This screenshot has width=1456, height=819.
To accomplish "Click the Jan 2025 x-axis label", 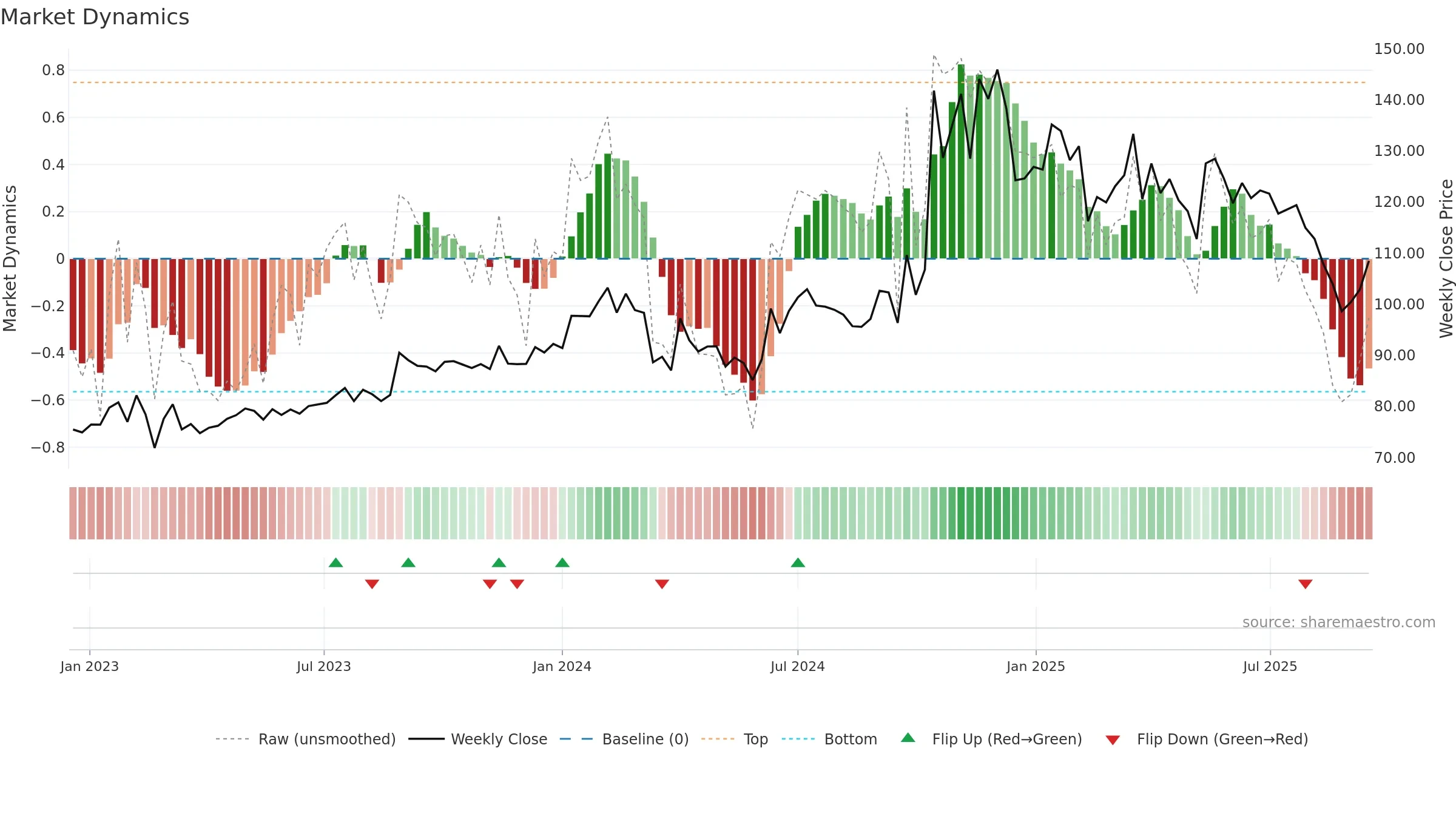I will 1036,666.
